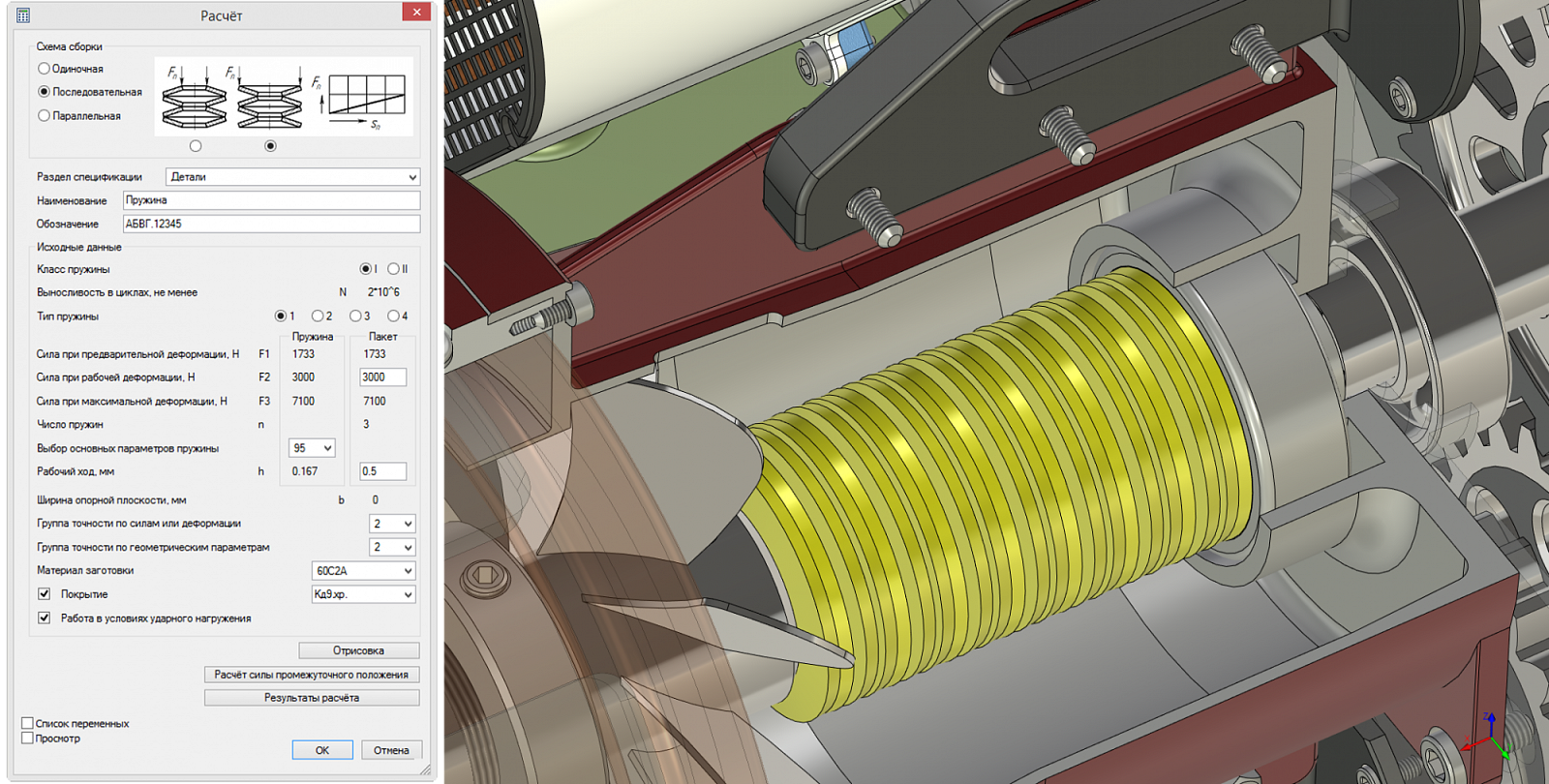Click the spring assembly scheme diagram

click(x=284, y=96)
